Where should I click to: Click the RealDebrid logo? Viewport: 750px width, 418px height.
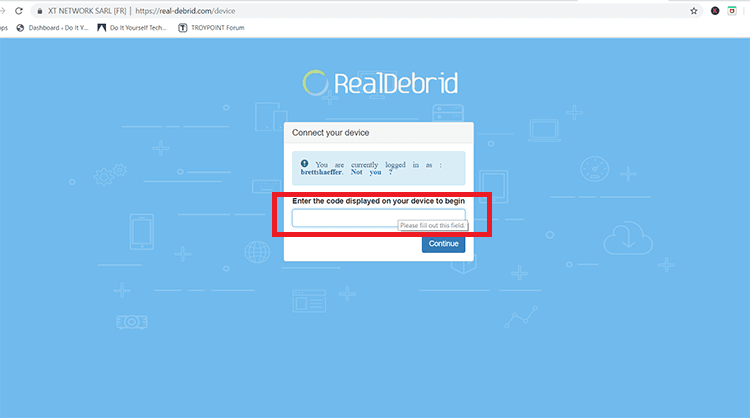coord(380,83)
